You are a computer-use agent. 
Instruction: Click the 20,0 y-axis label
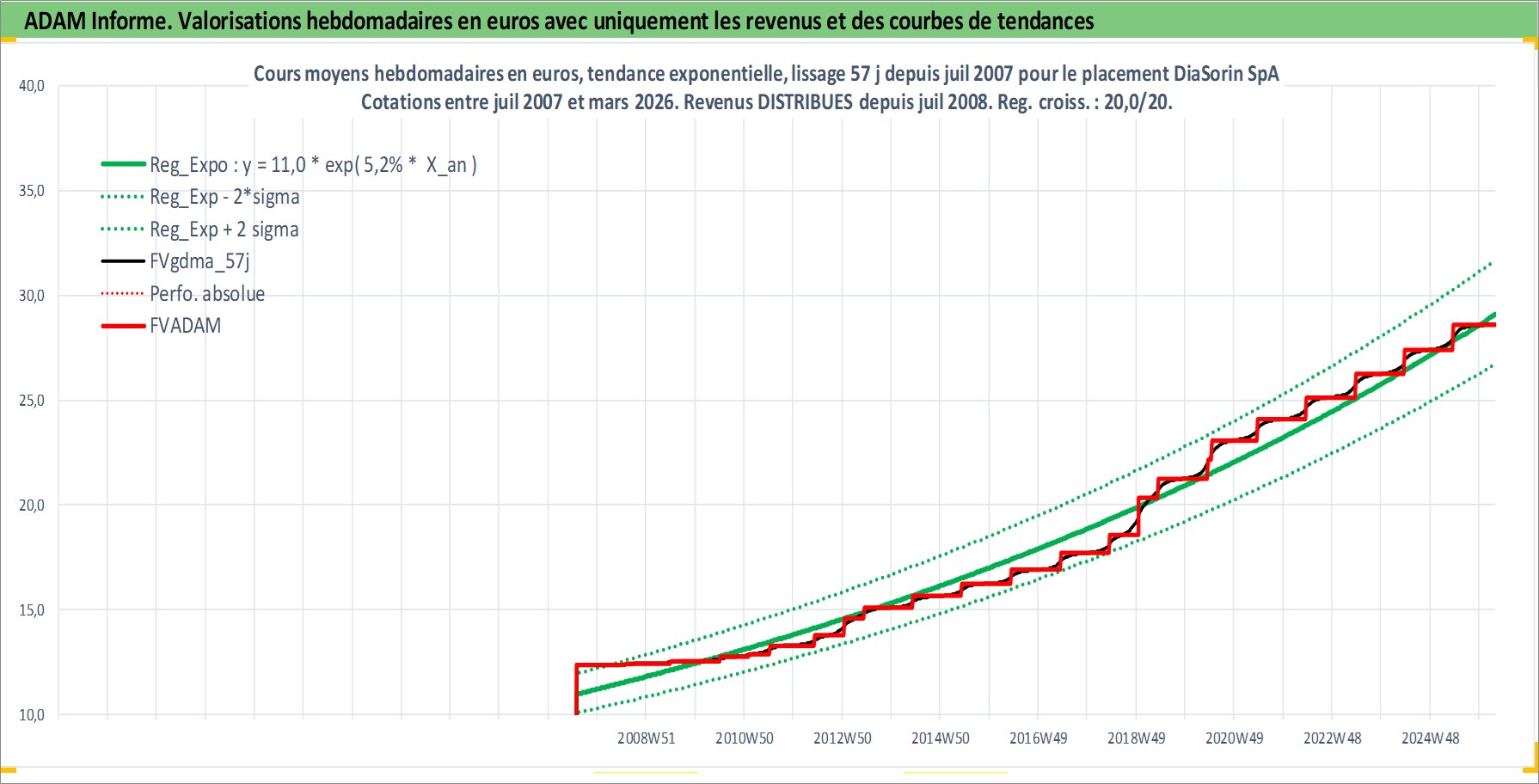click(x=32, y=505)
